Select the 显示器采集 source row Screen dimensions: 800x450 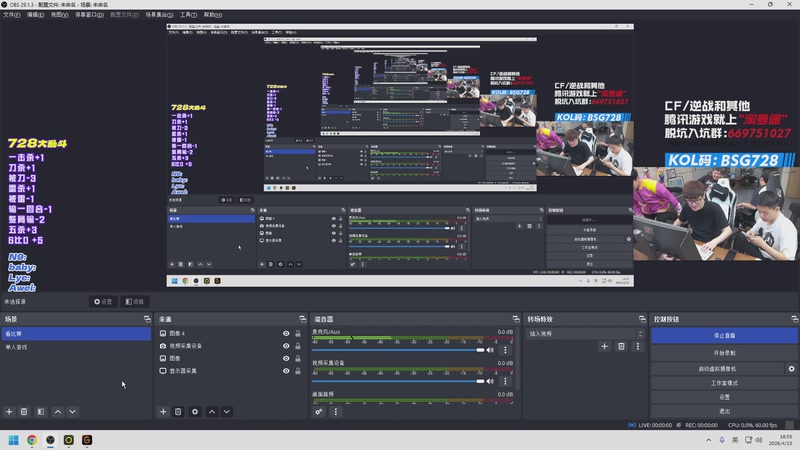(x=230, y=371)
